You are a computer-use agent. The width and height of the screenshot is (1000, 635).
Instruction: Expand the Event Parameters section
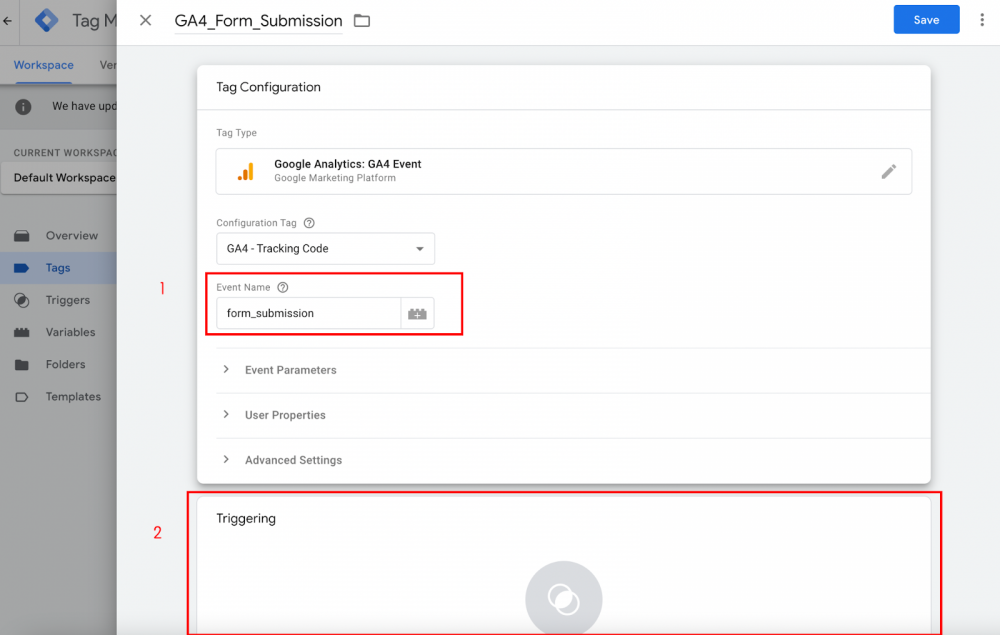click(x=290, y=370)
